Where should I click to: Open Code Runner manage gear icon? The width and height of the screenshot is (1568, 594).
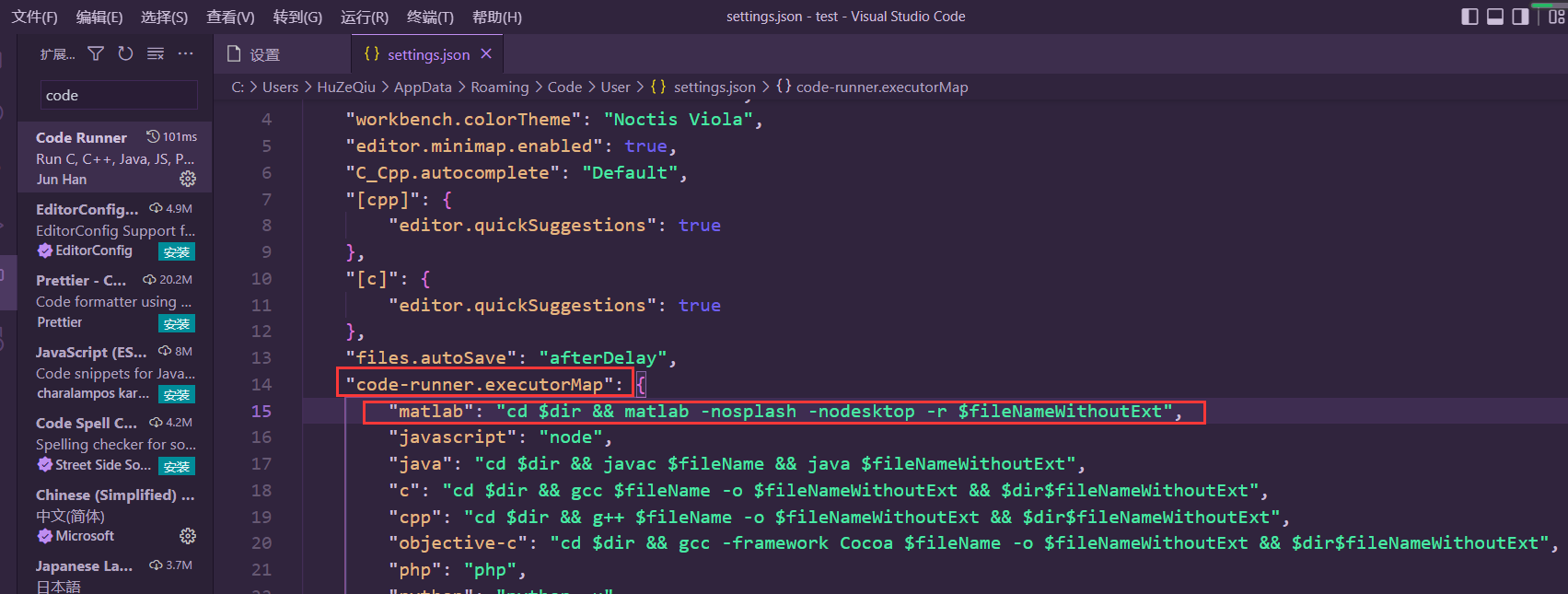pos(188,179)
